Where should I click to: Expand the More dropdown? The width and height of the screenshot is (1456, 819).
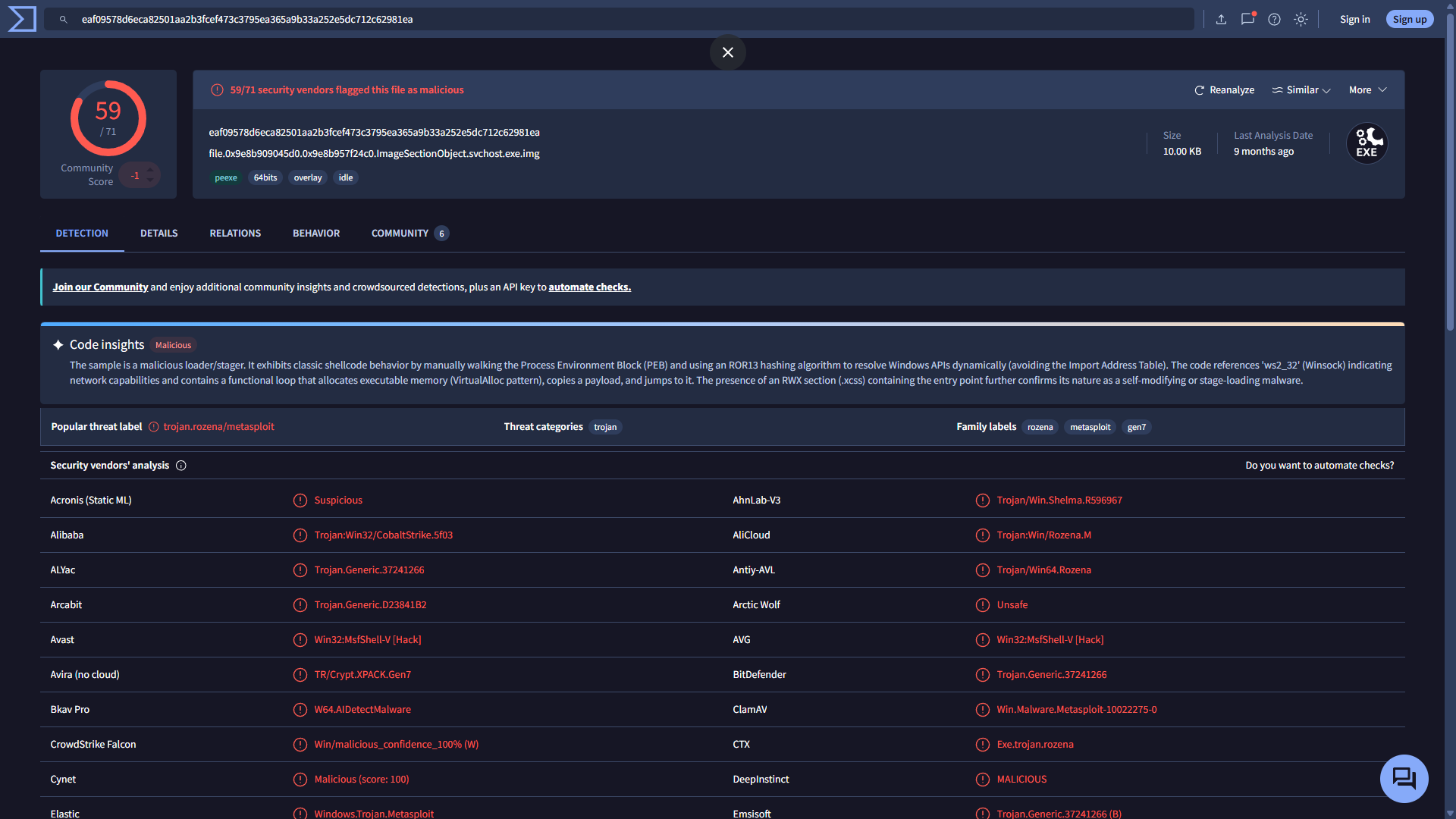pos(1368,90)
